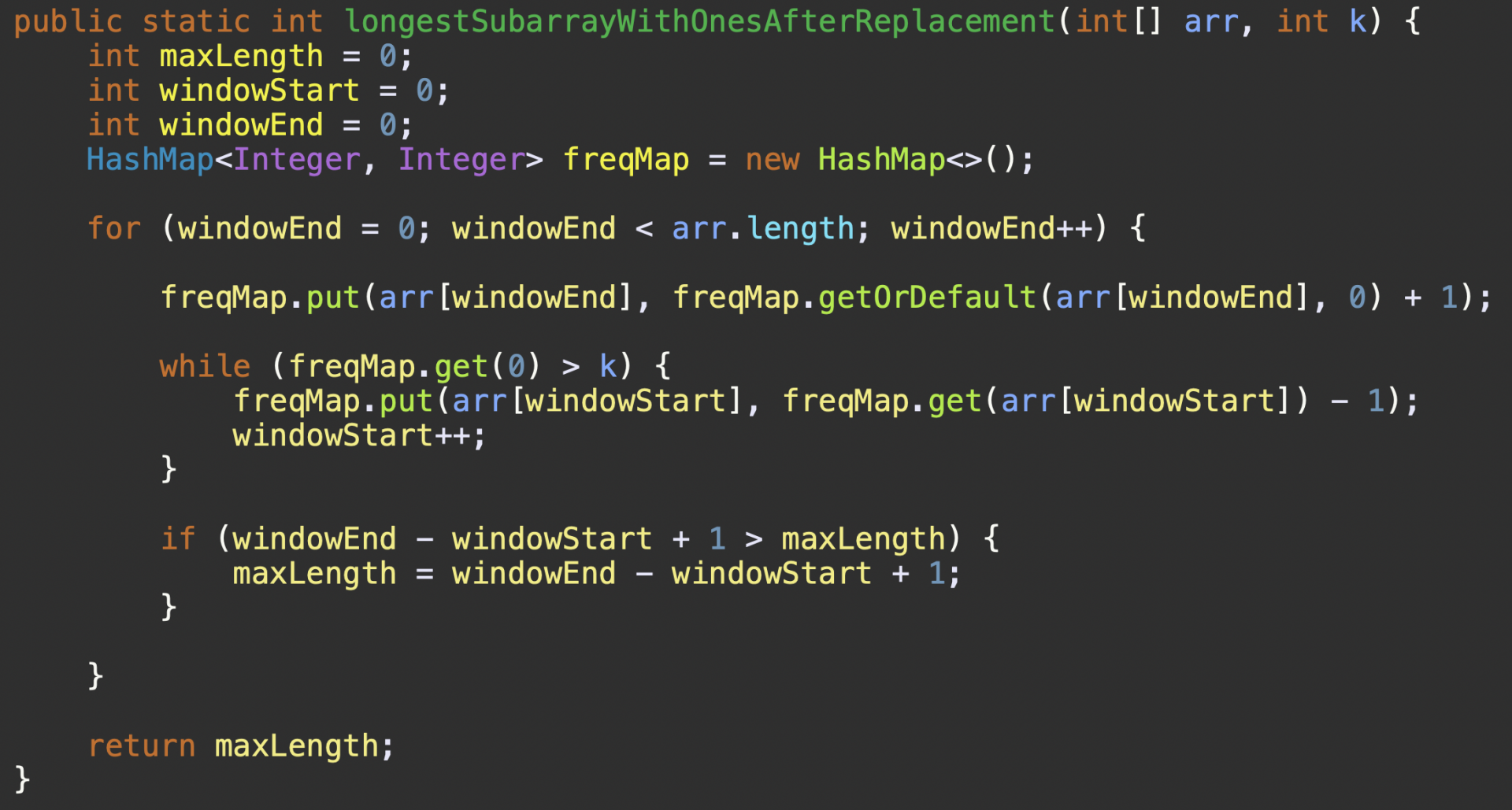Click the 'static' keyword in method signature

[196, 21]
